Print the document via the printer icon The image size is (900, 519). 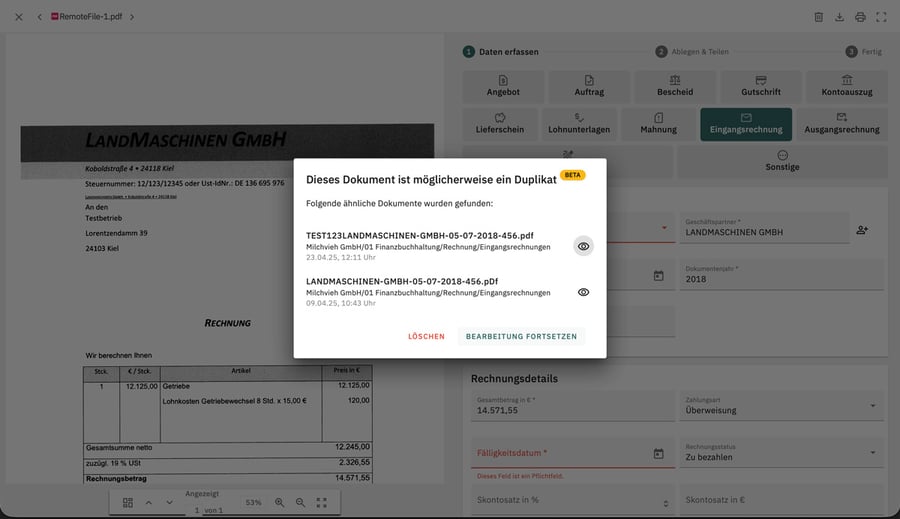click(860, 17)
